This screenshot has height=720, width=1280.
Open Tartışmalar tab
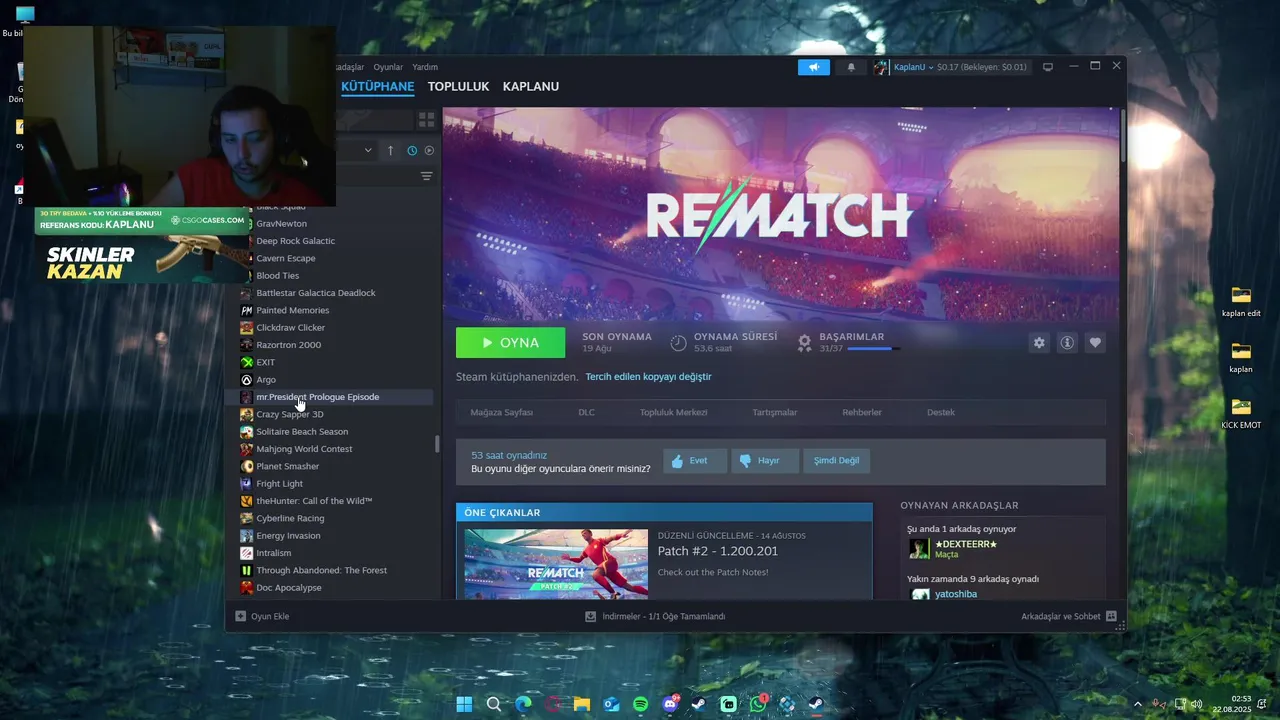click(774, 412)
